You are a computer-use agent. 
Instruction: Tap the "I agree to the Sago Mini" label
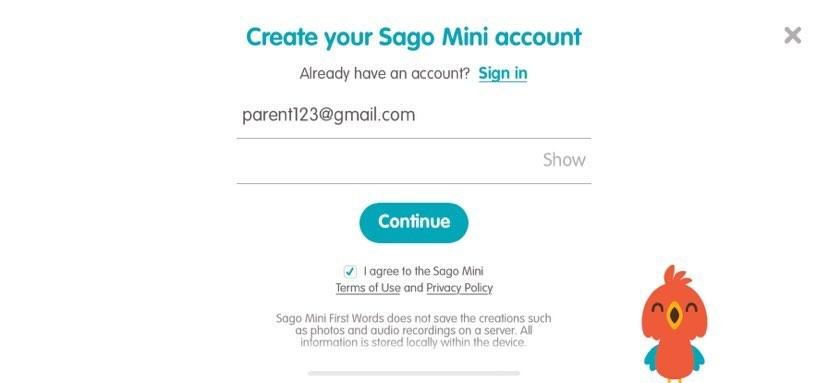coord(424,272)
